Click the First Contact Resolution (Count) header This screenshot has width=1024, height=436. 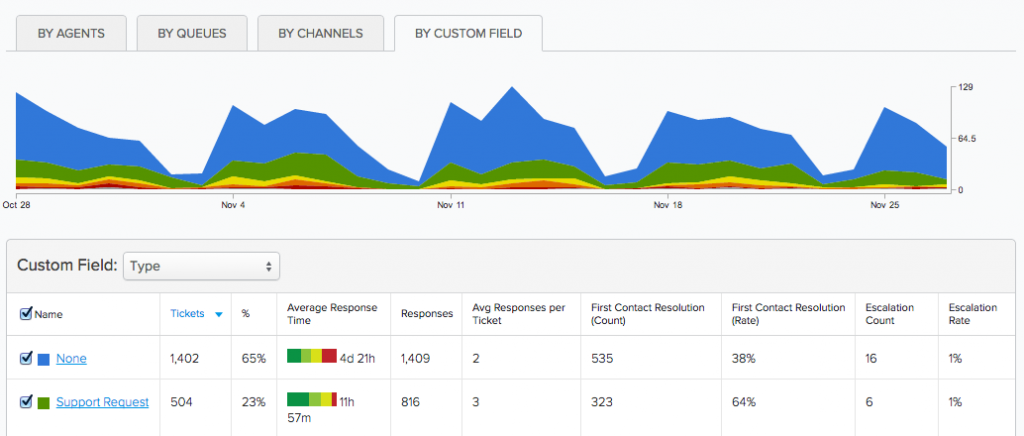point(647,314)
